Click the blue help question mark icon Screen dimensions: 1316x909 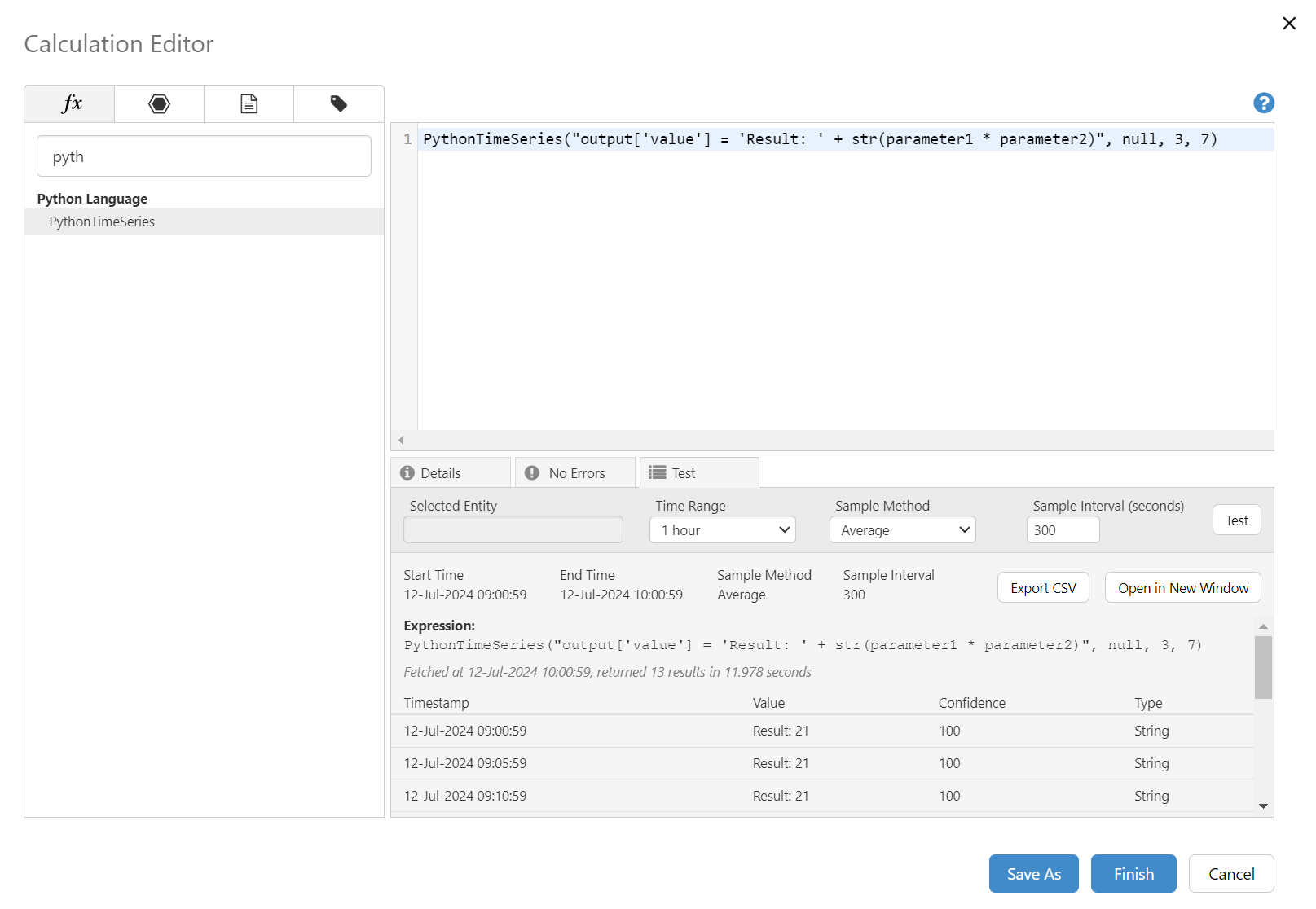[1263, 103]
